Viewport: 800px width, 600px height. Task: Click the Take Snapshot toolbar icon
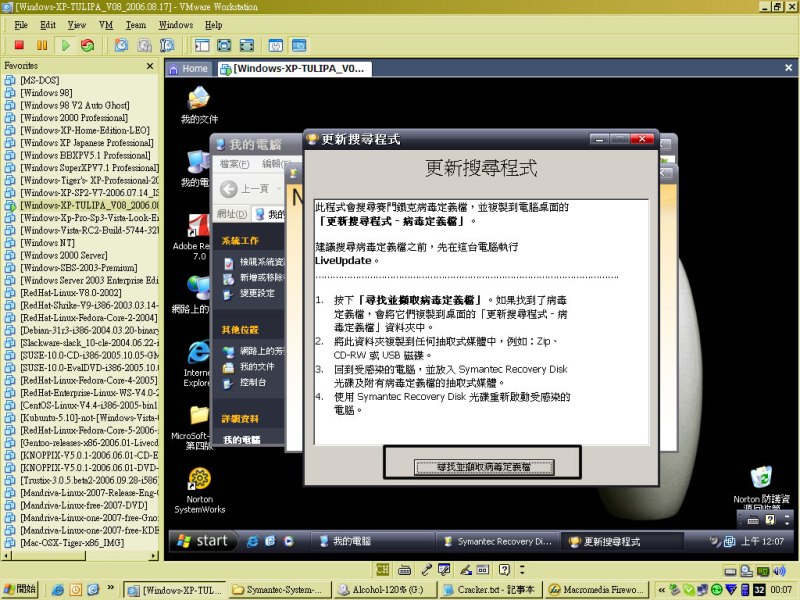[x=121, y=45]
